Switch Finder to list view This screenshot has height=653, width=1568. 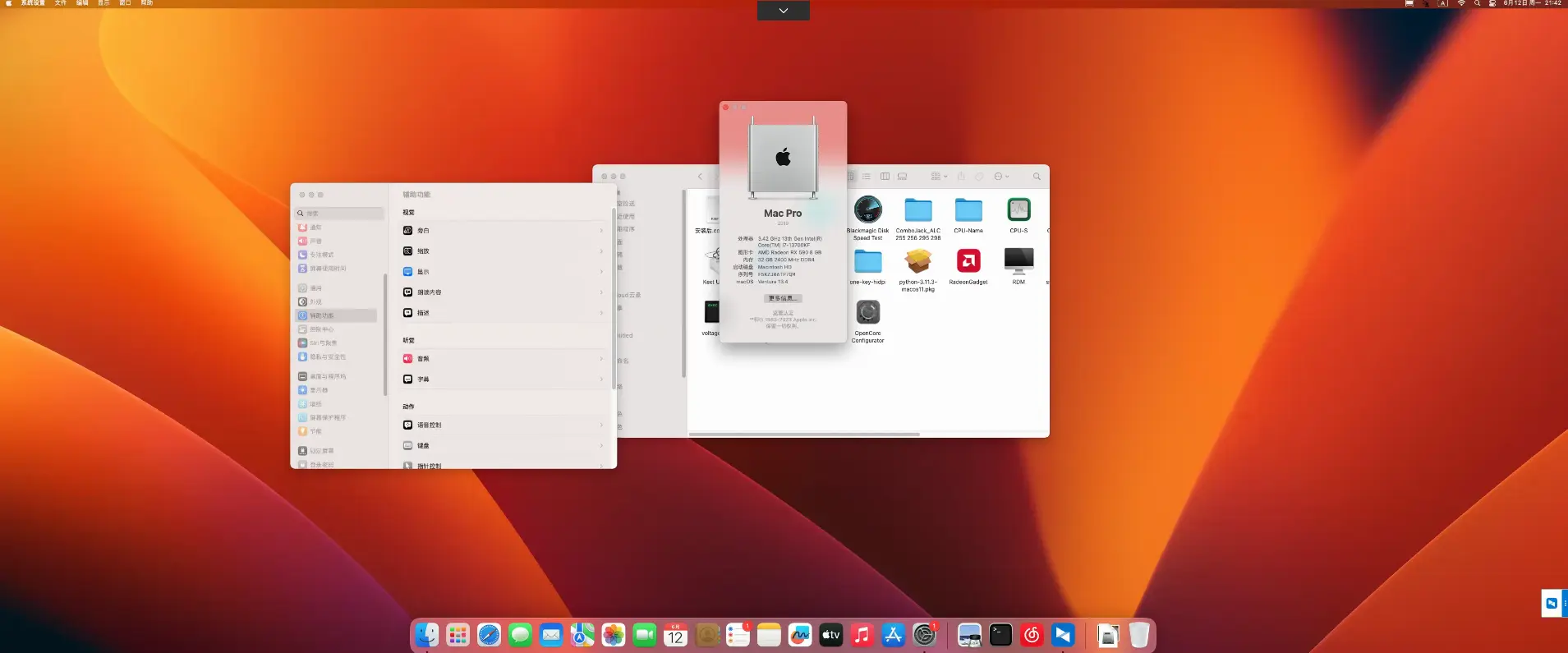coord(867,177)
